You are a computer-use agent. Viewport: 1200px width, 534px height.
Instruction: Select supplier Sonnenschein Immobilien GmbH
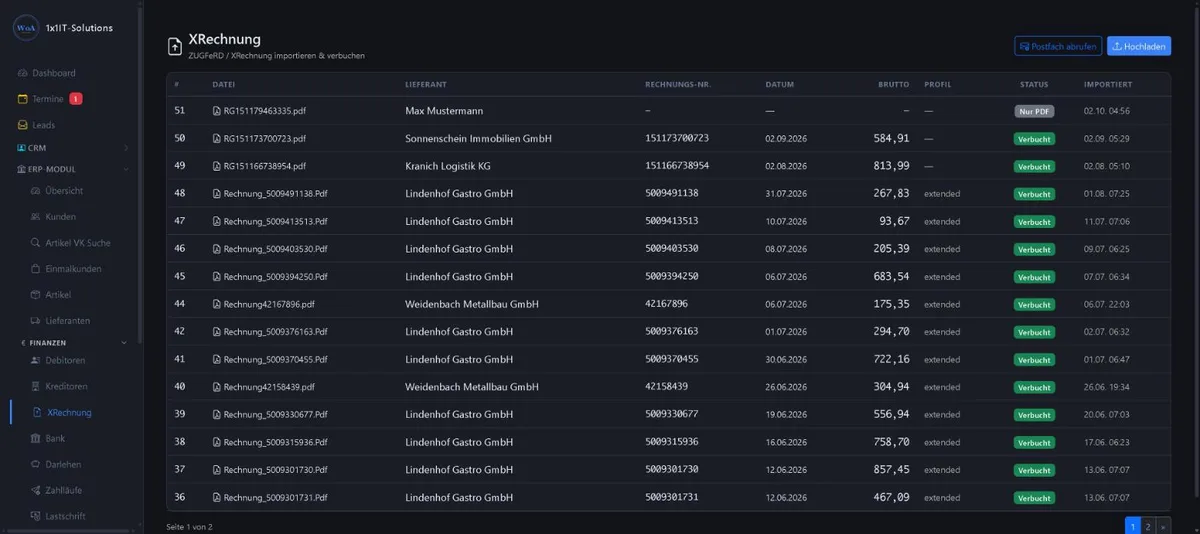pyautogui.click(x=478, y=138)
